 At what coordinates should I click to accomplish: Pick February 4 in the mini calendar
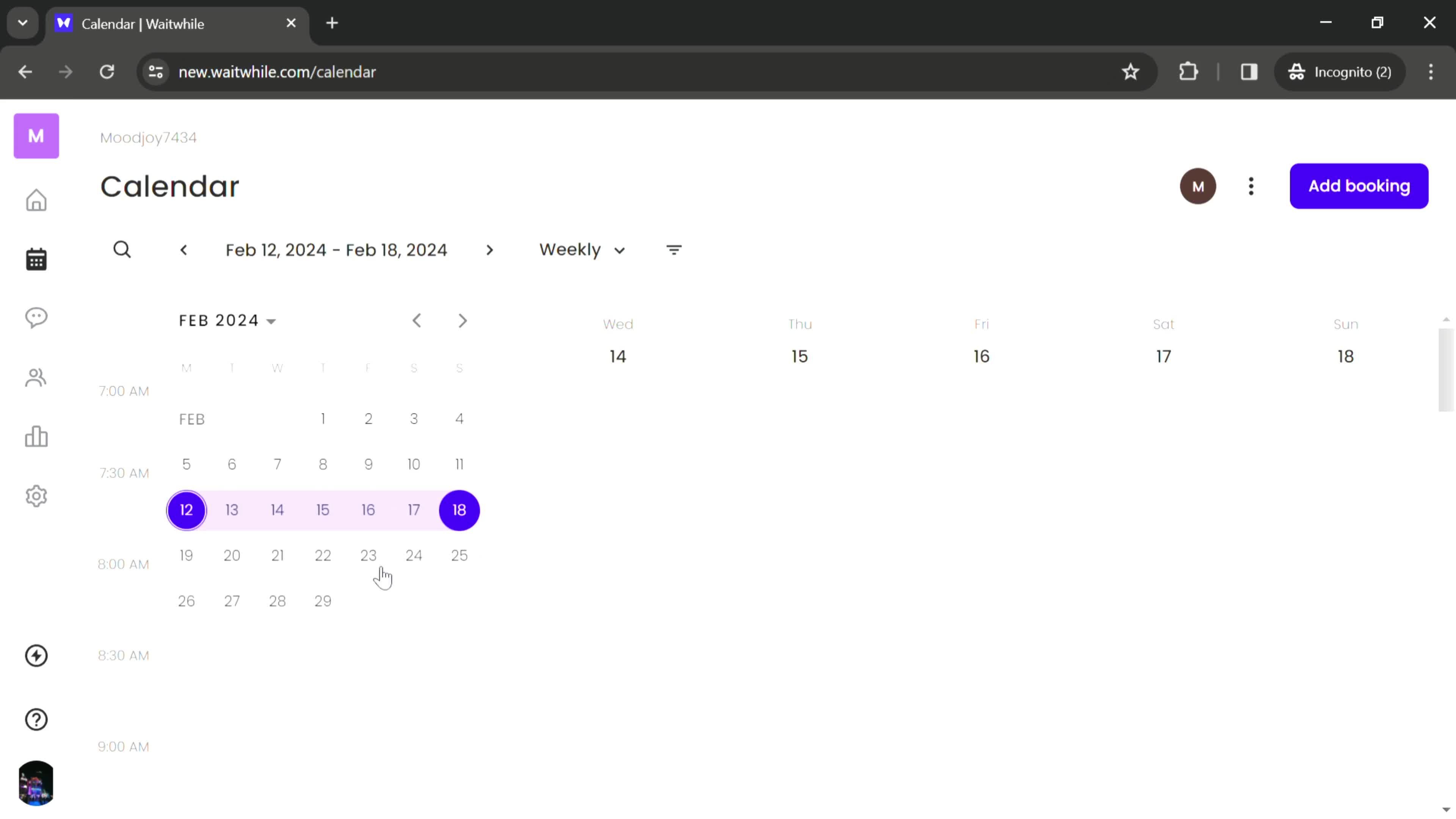pos(459,419)
